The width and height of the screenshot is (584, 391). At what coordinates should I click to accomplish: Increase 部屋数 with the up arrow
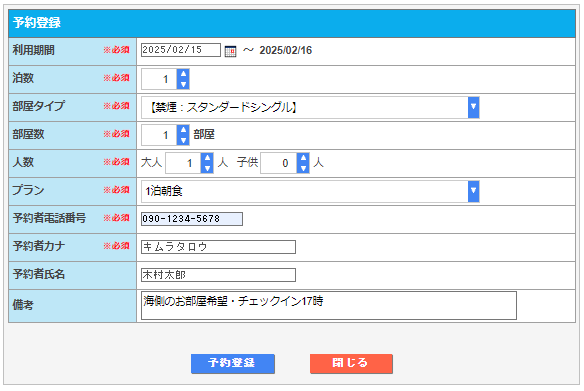(x=183, y=130)
